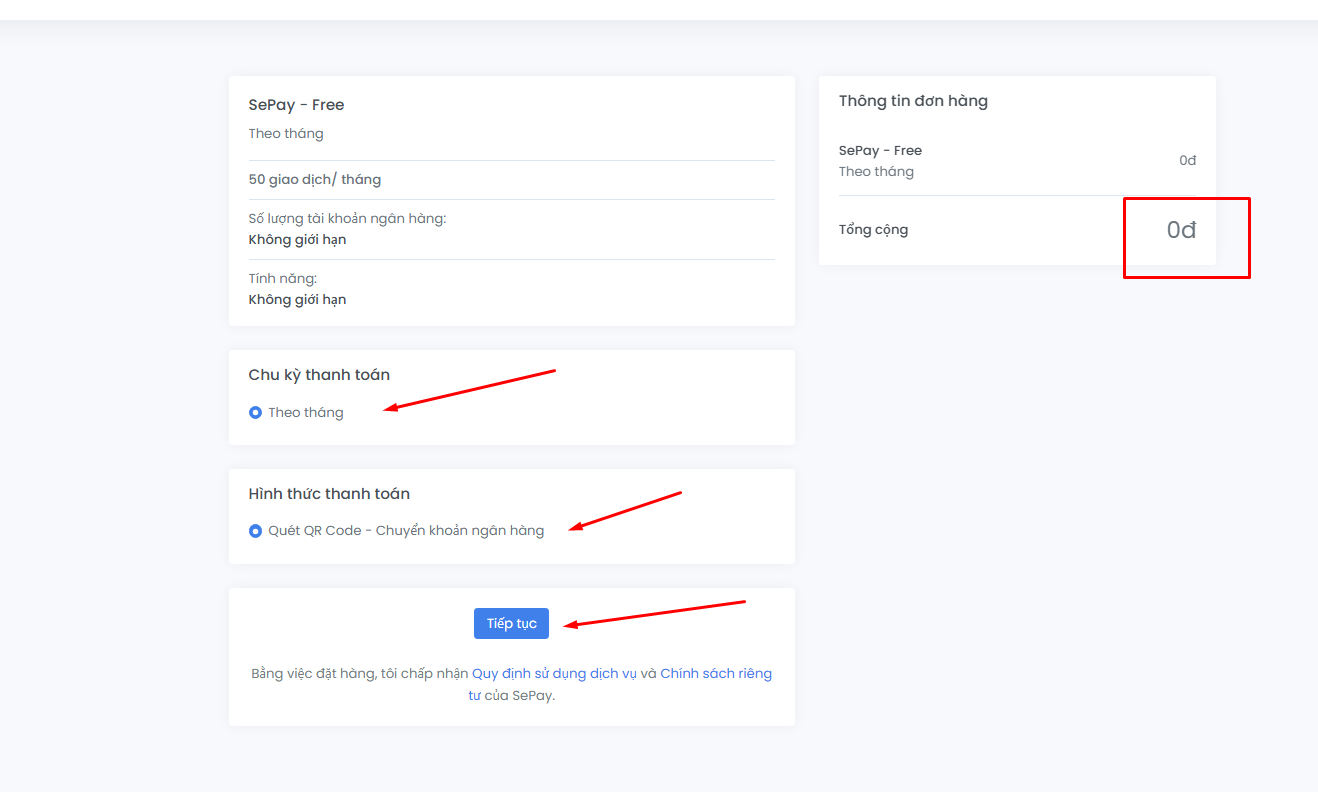This screenshot has height=792, width=1318.
Task: Click the total amount 0đ value
Action: pos(1181,230)
